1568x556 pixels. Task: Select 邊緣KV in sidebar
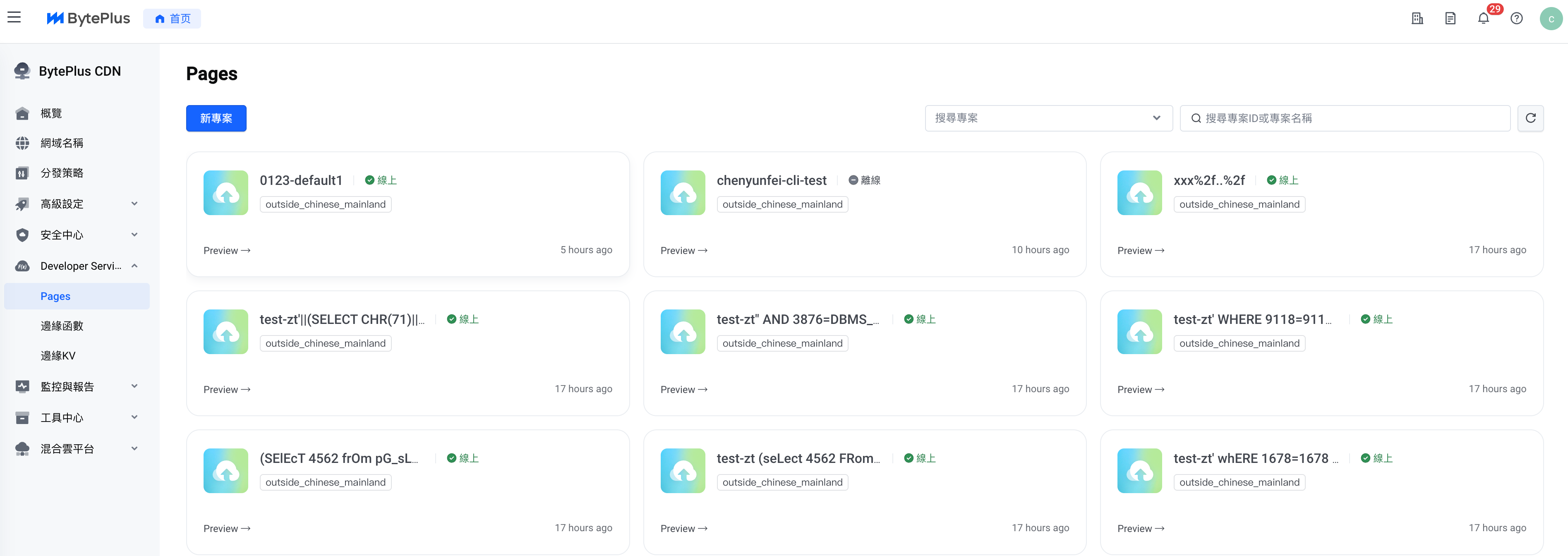pos(58,356)
